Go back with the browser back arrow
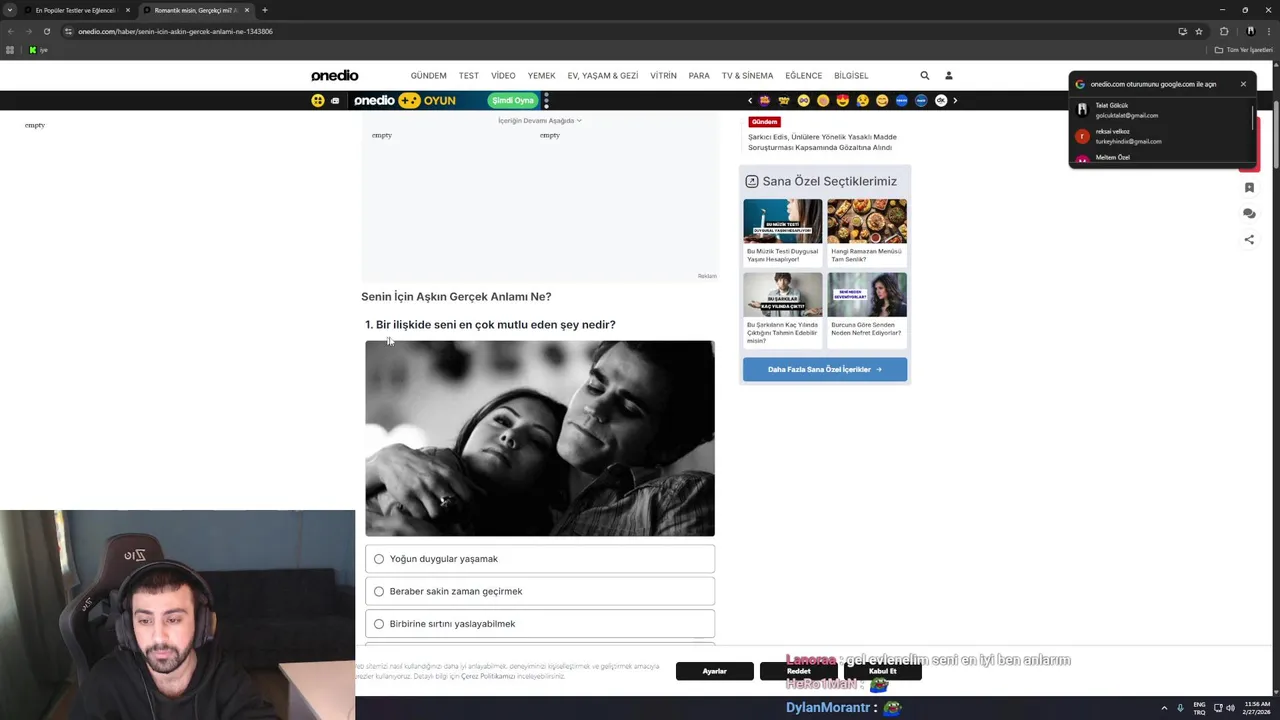 [10, 31]
